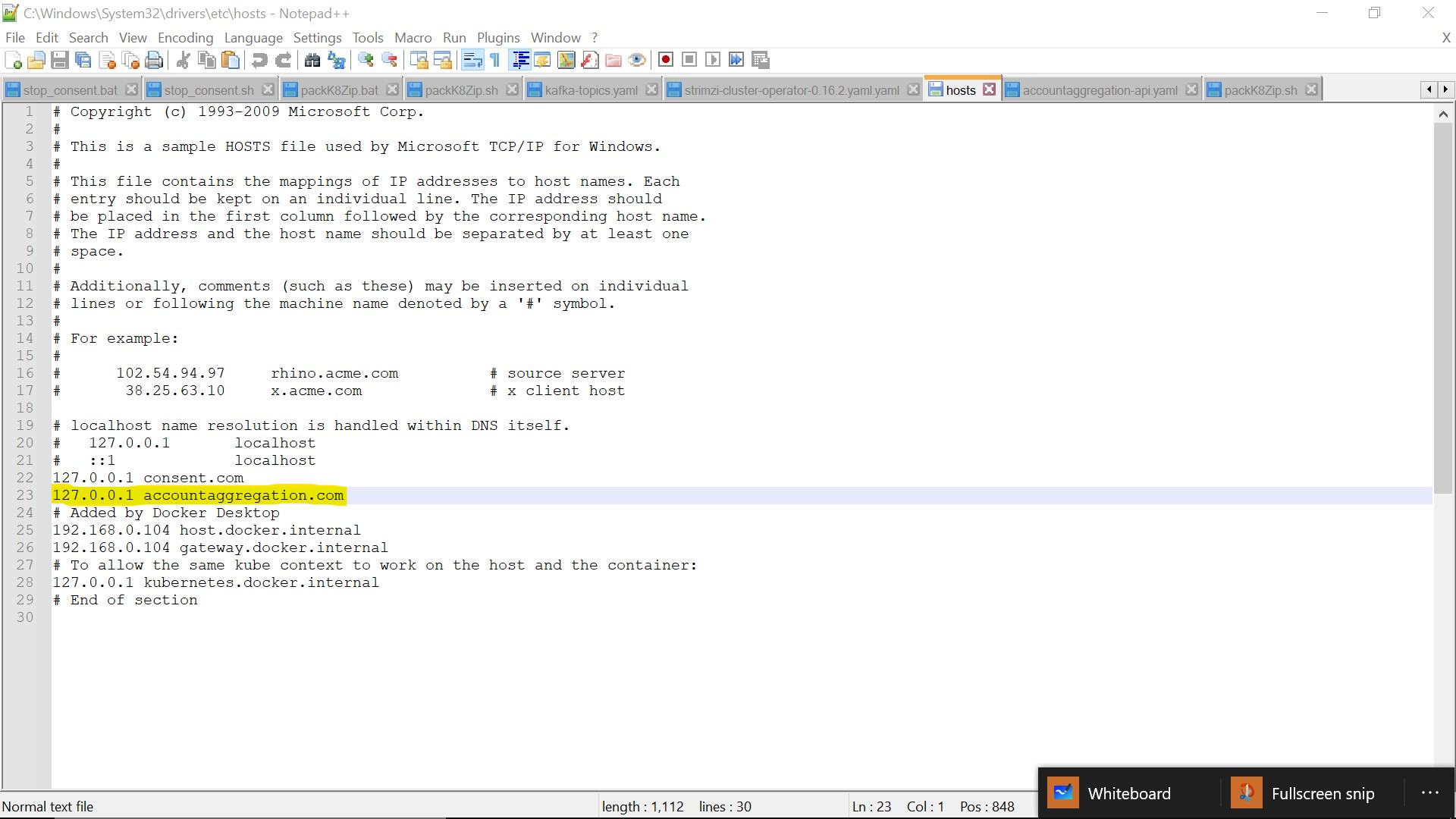Start macro recording with red dot icon

click(x=666, y=60)
